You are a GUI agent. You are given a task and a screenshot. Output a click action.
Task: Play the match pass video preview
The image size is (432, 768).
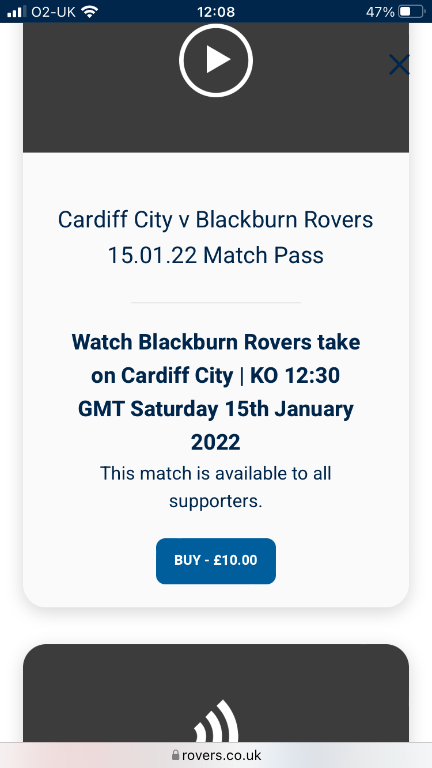click(216, 60)
